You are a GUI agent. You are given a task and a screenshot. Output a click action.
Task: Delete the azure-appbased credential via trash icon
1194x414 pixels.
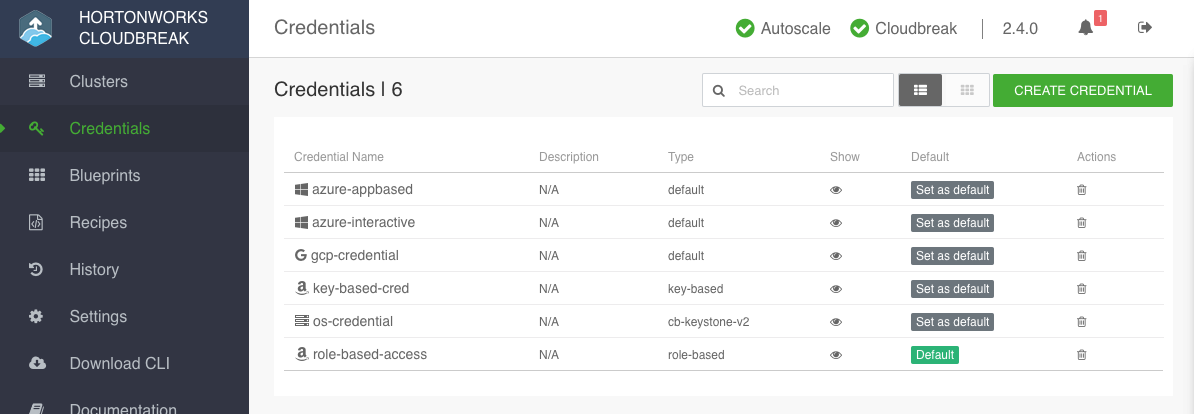click(1081, 189)
